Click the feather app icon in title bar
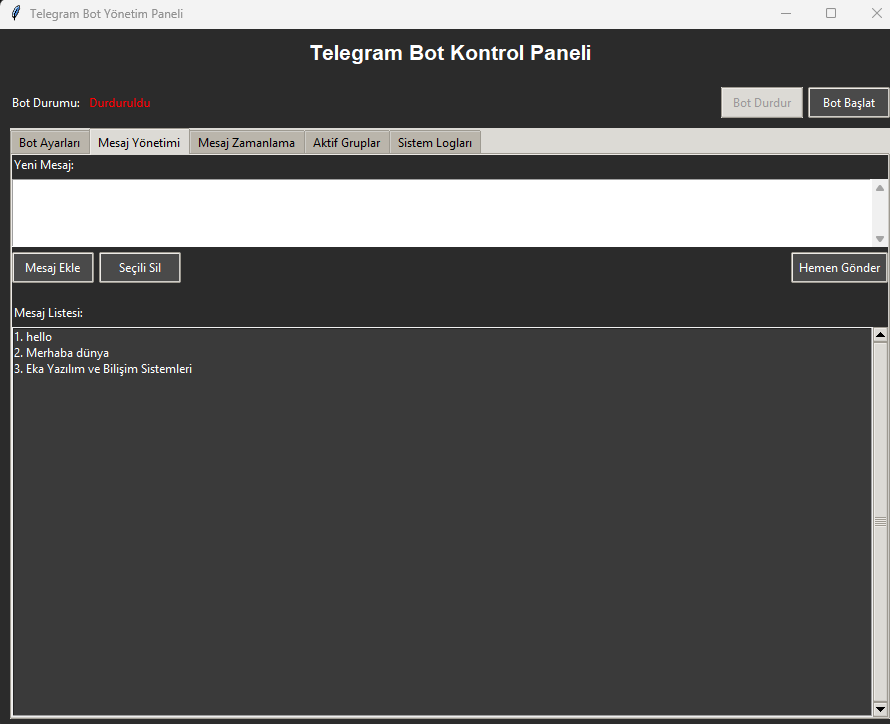 (x=15, y=14)
